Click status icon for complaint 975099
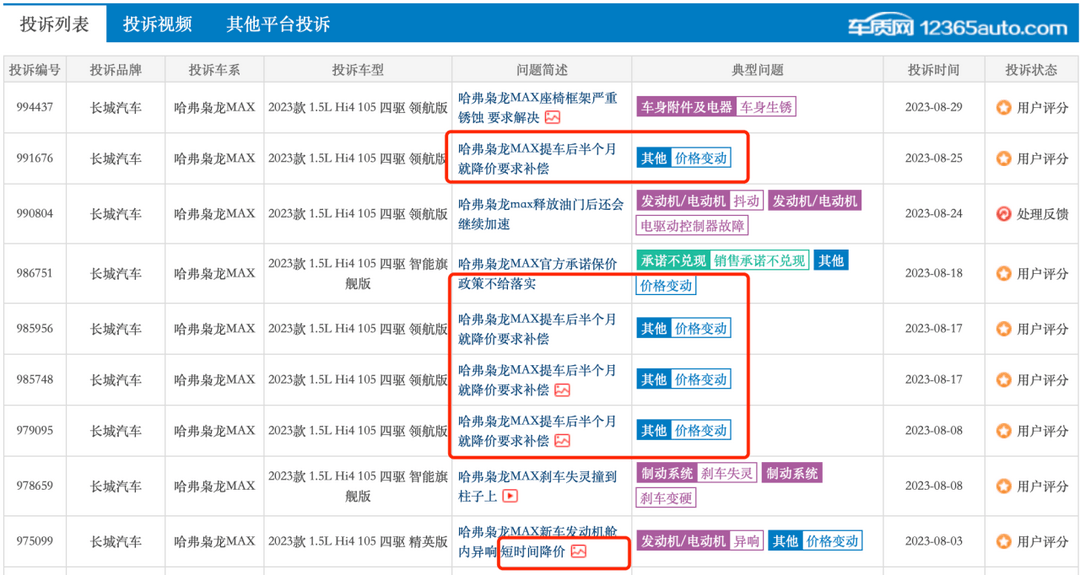Screen dimensions: 1080x575 (1004, 542)
